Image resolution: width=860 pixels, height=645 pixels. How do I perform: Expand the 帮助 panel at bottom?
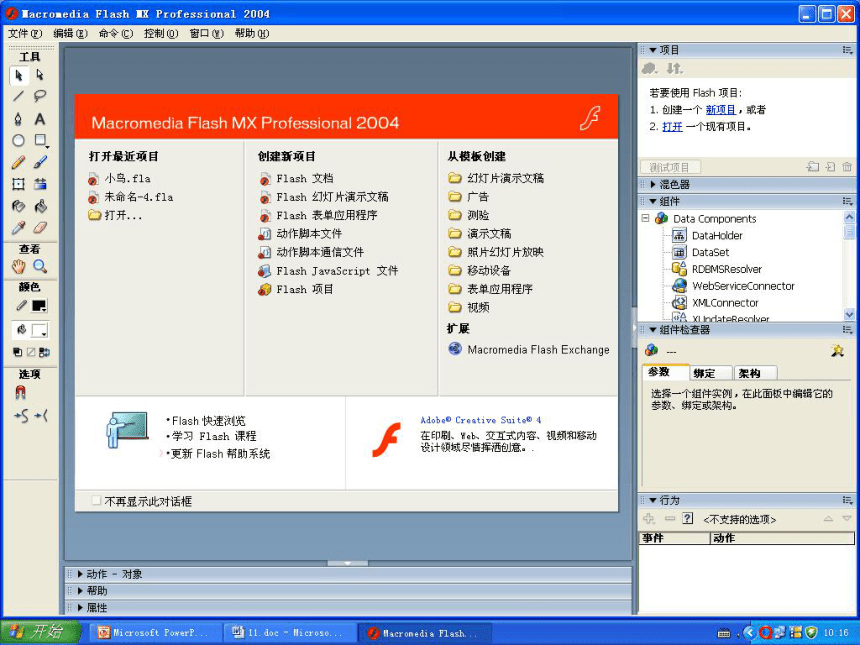point(80,591)
